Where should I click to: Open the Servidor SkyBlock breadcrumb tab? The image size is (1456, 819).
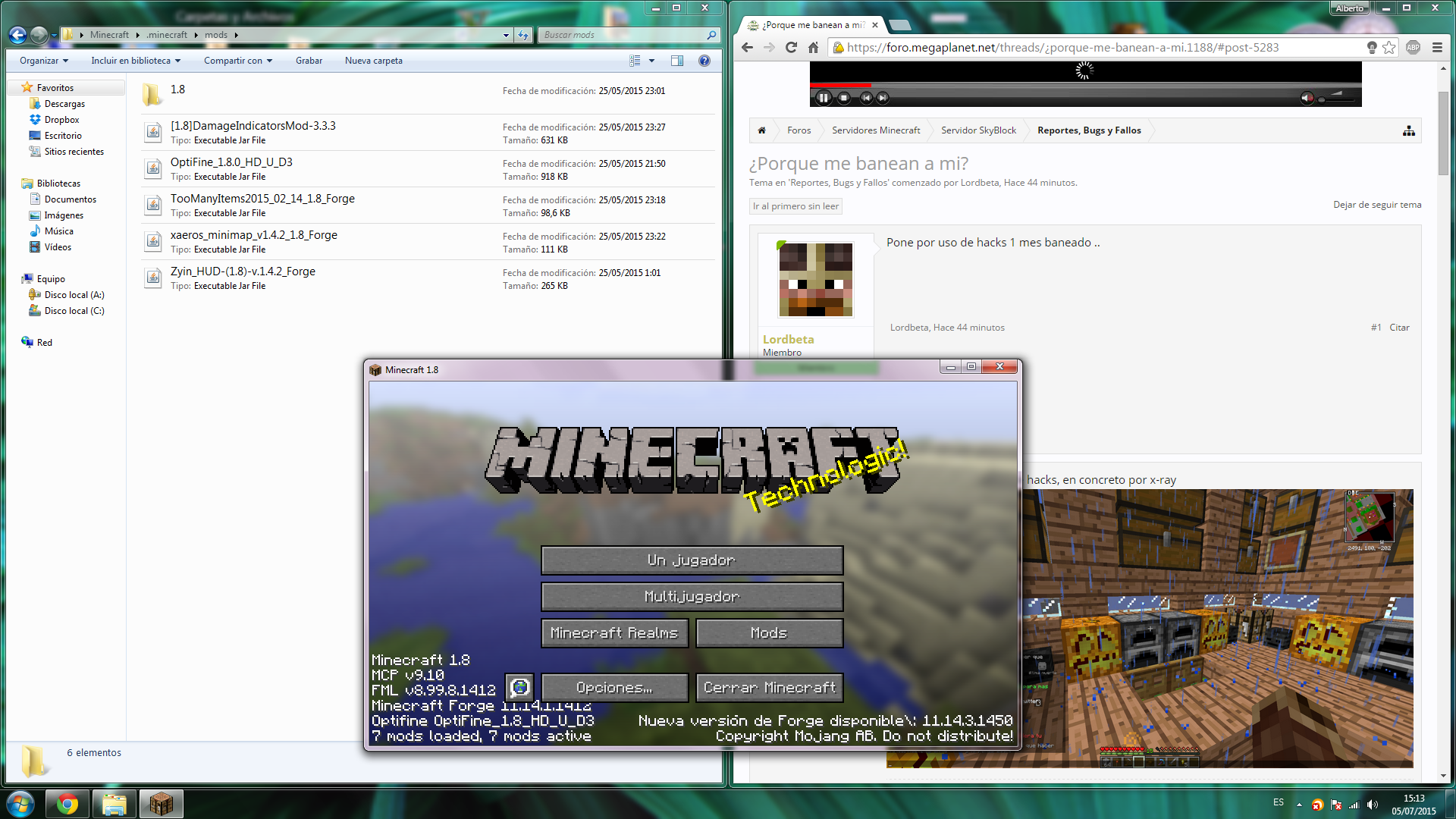click(977, 130)
